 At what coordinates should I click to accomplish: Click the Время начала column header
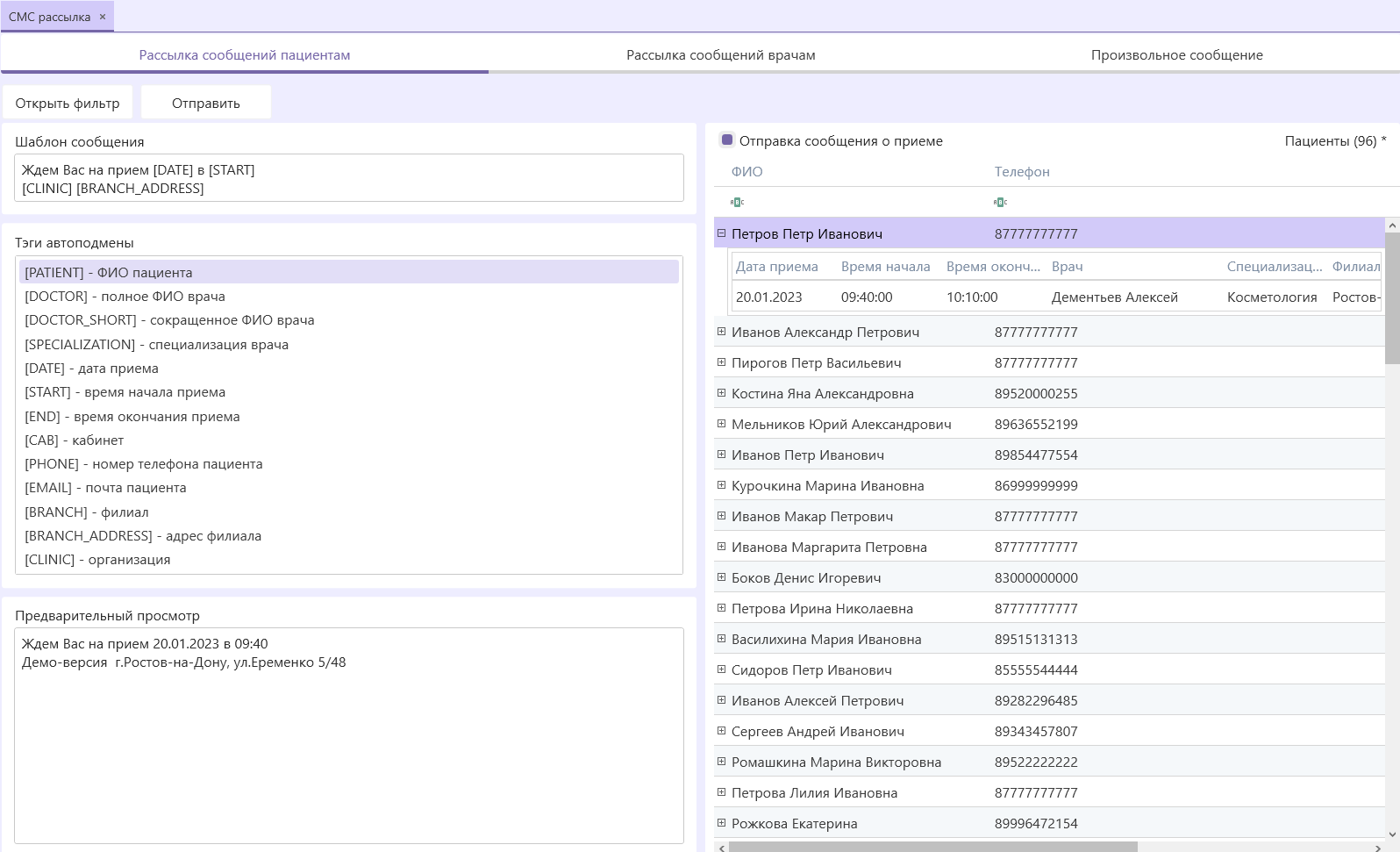(x=885, y=266)
